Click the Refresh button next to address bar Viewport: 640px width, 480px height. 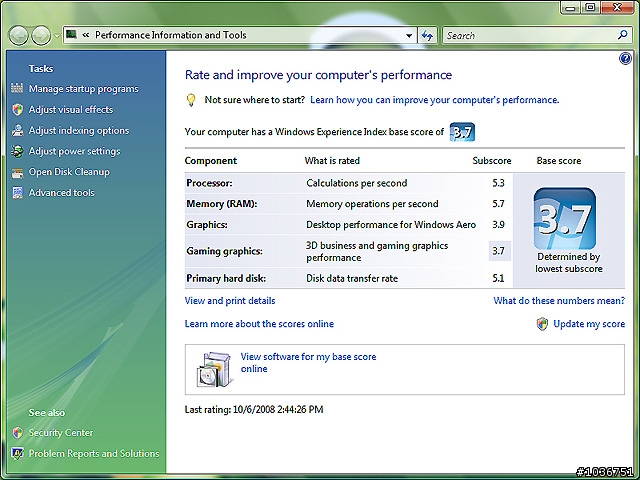(428, 36)
